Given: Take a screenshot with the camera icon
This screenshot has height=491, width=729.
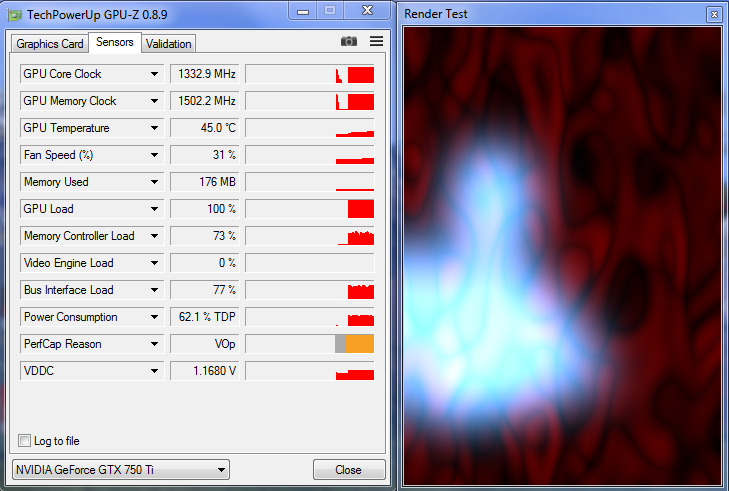Looking at the screenshot, I should (349, 41).
